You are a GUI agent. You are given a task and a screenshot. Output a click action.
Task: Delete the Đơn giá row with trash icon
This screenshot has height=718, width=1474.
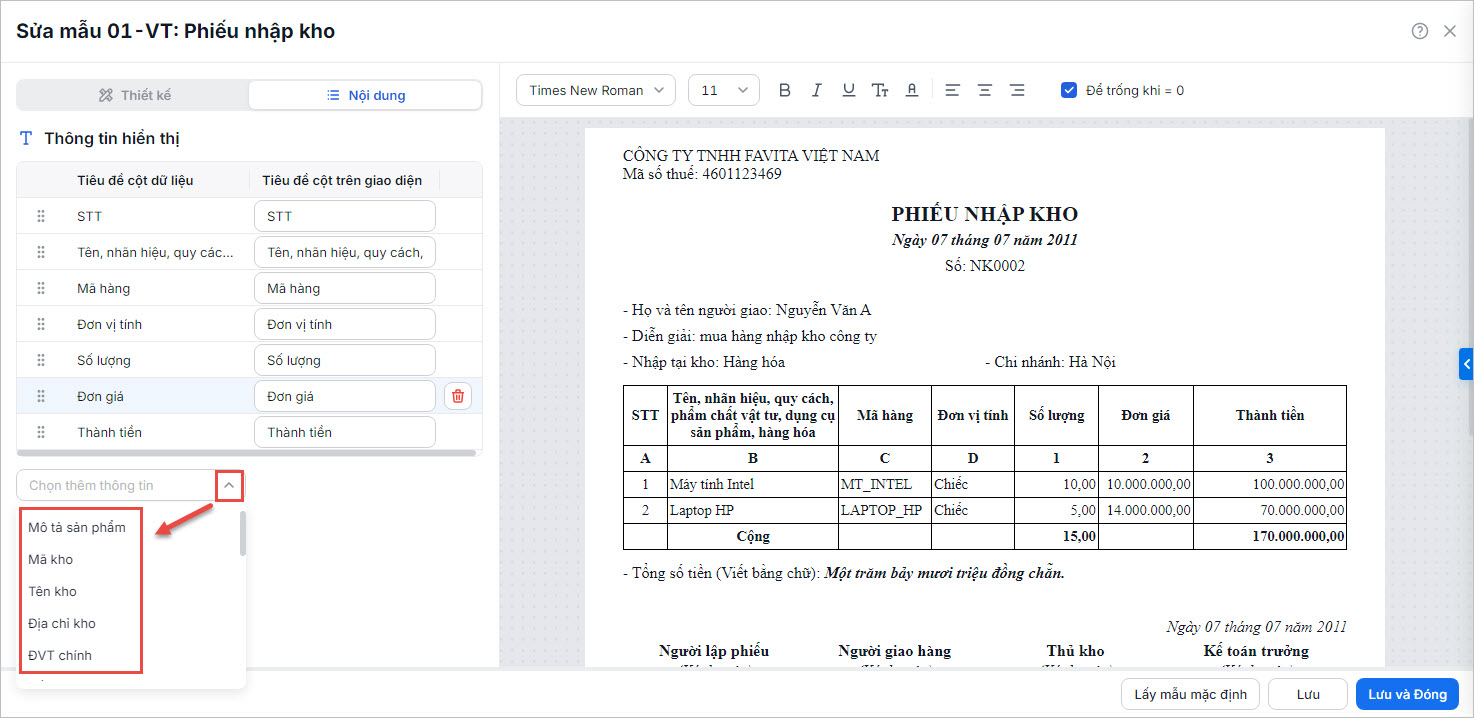tap(458, 396)
